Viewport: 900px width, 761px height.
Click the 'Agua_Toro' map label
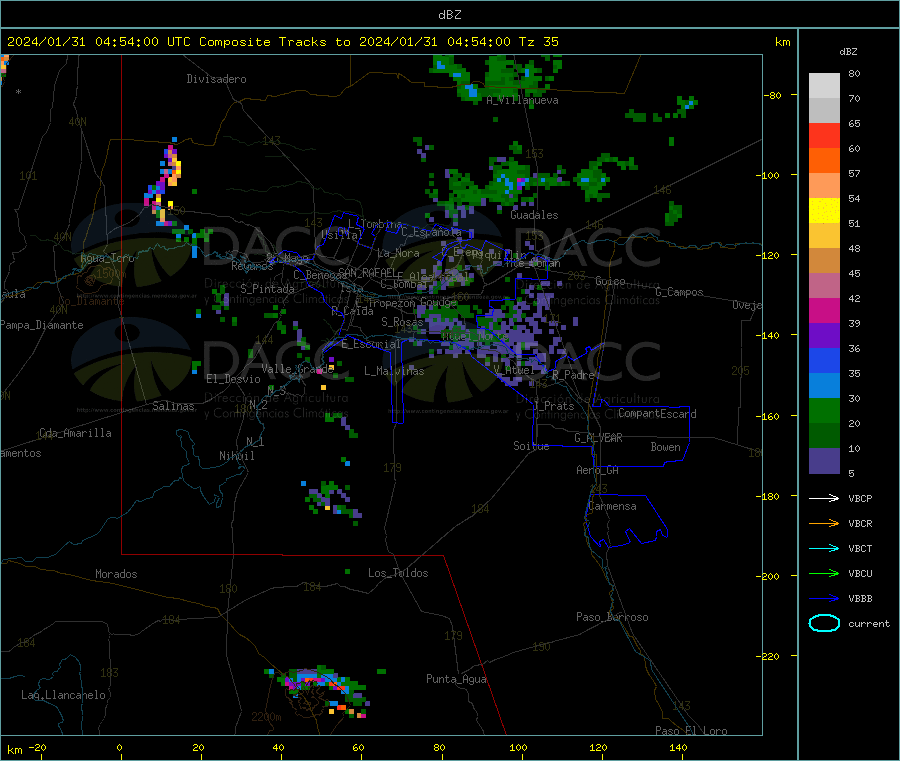(107, 258)
